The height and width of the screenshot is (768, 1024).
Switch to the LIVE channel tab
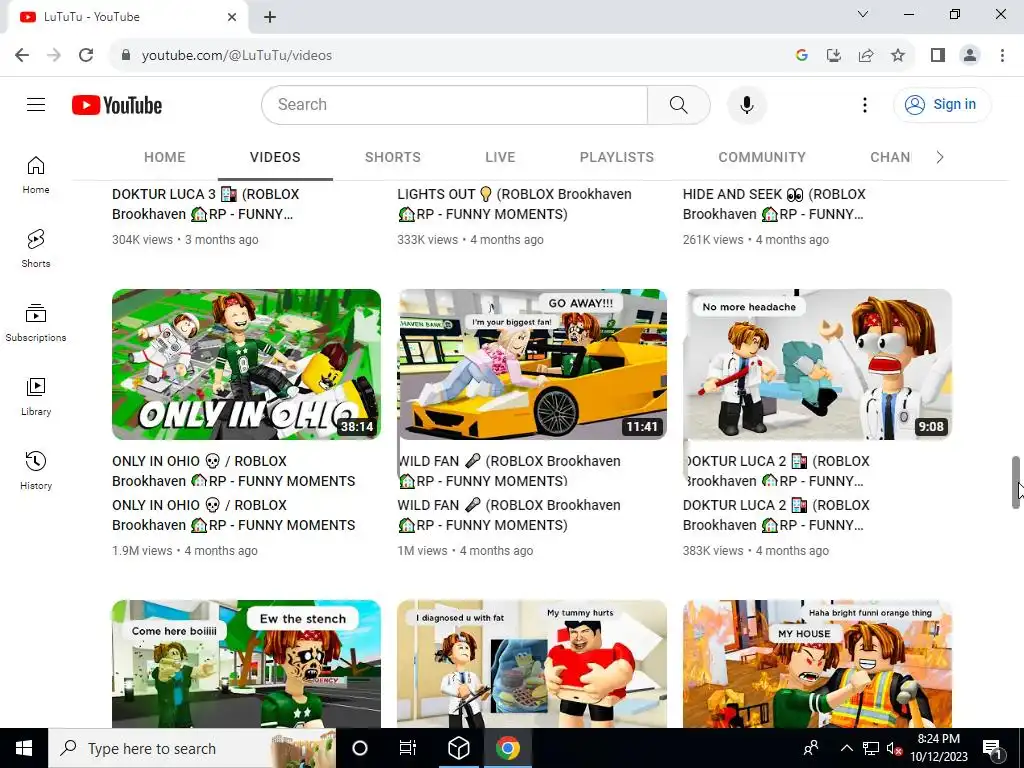[x=500, y=157]
